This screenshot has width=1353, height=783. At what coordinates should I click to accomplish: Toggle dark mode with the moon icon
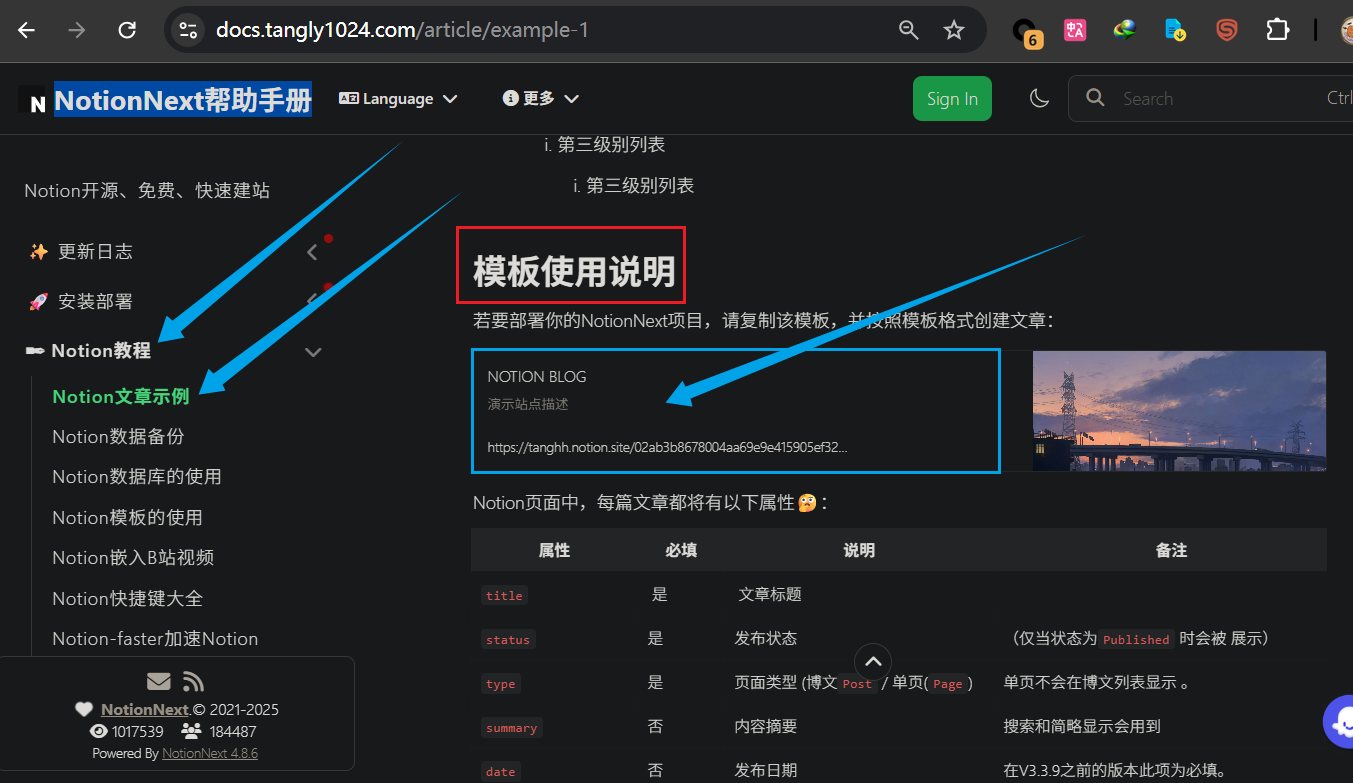pos(1039,98)
